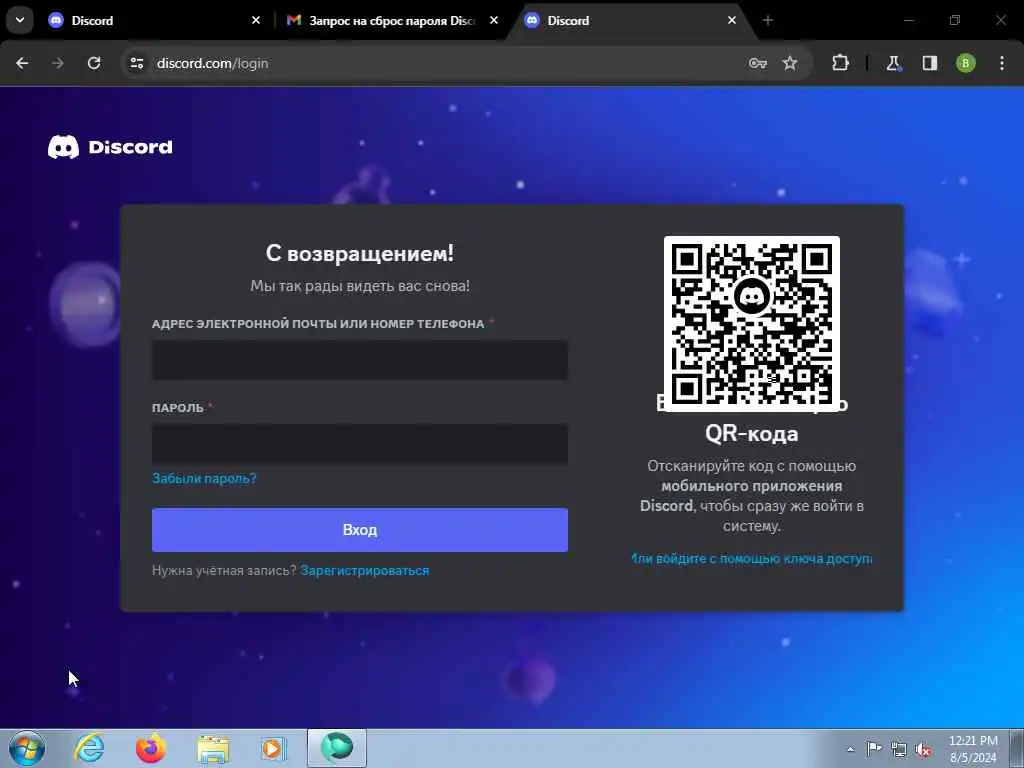The image size is (1024, 768).
Task: Open File Explorer from the taskbar
Action: point(213,749)
